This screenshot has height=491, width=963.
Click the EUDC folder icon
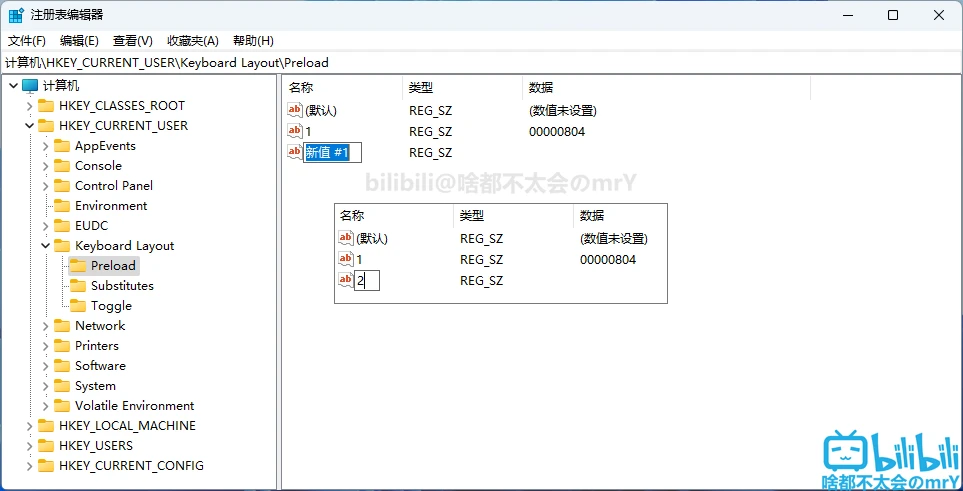[x=62, y=226]
